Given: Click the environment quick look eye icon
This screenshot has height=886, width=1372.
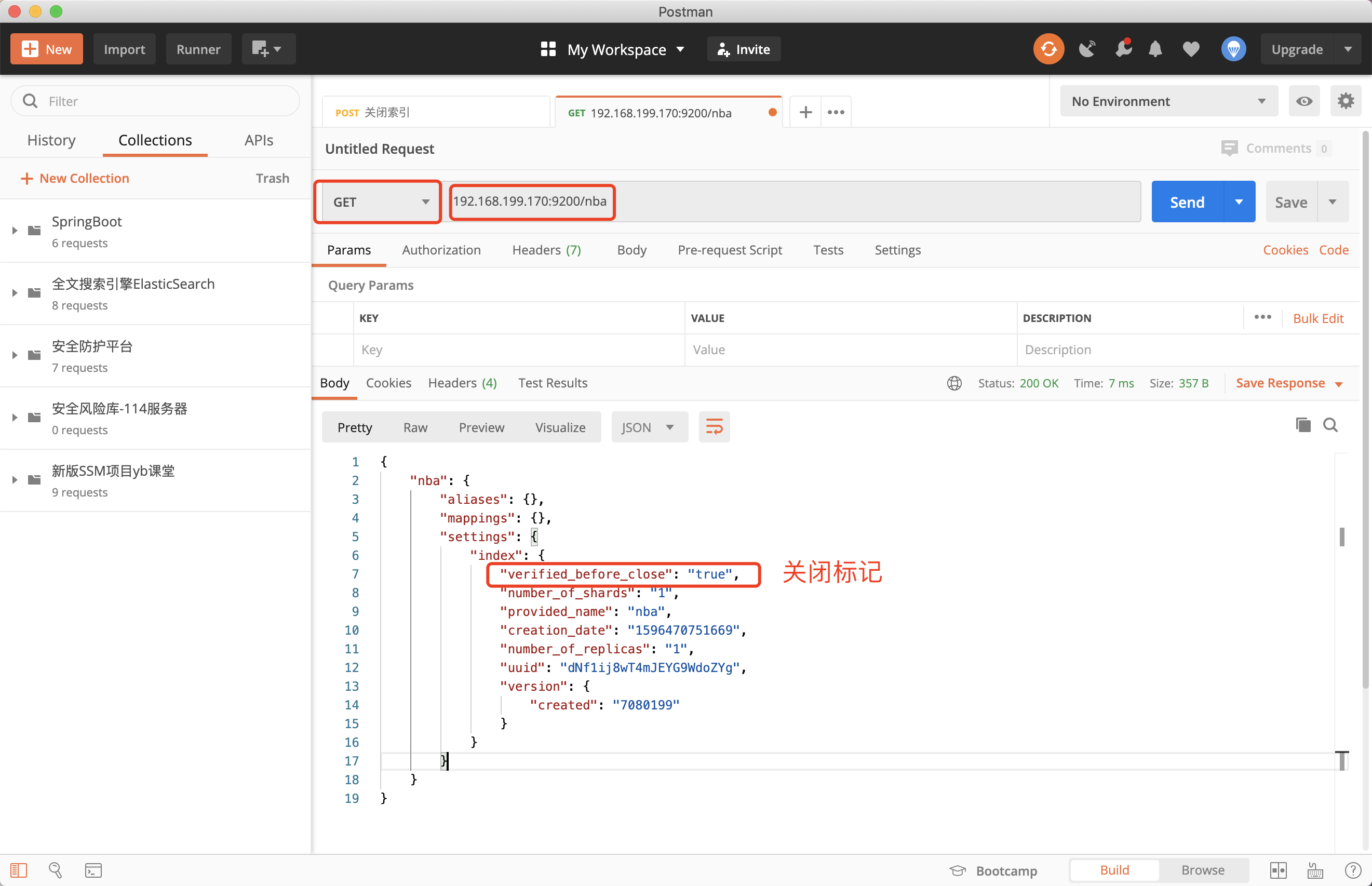Looking at the screenshot, I should 1303,101.
